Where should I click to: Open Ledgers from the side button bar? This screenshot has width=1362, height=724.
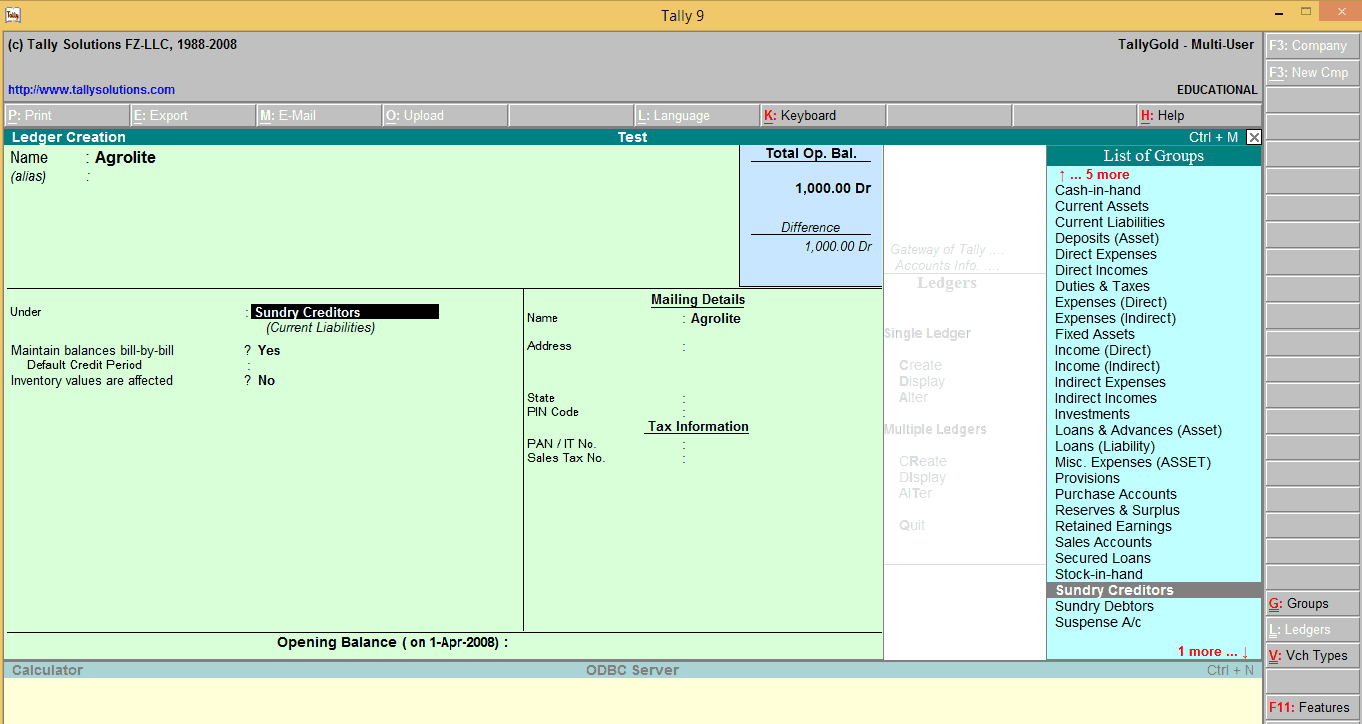click(x=1313, y=630)
